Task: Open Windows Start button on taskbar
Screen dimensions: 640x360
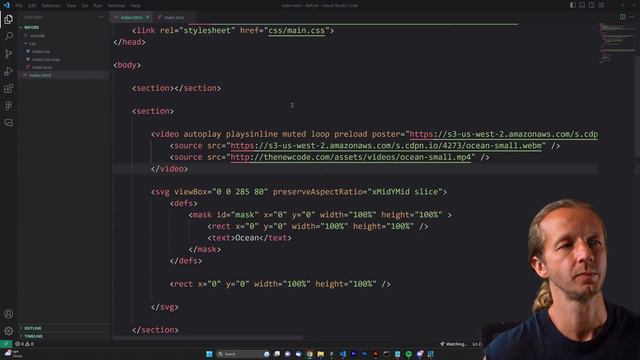Action: [209, 354]
